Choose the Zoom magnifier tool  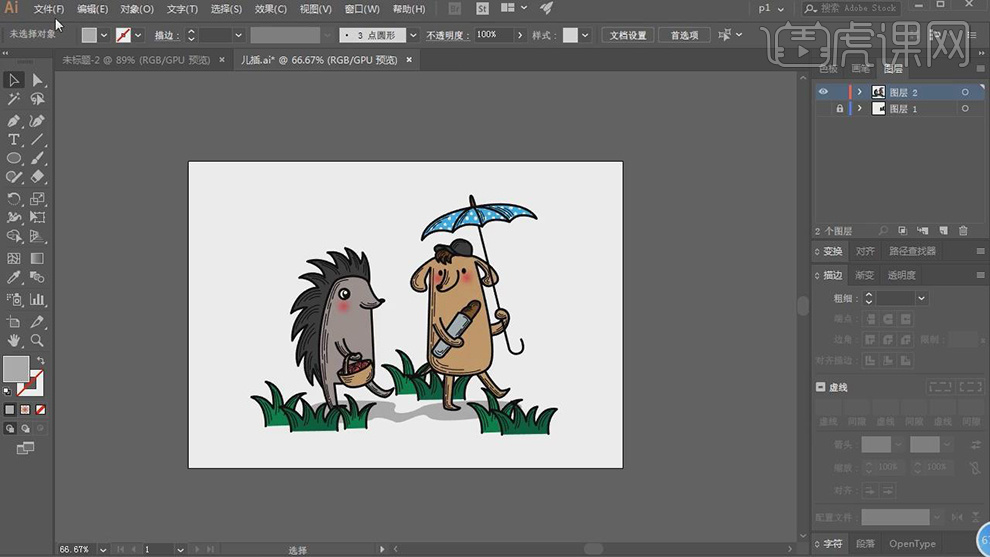click(x=37, y=341)
